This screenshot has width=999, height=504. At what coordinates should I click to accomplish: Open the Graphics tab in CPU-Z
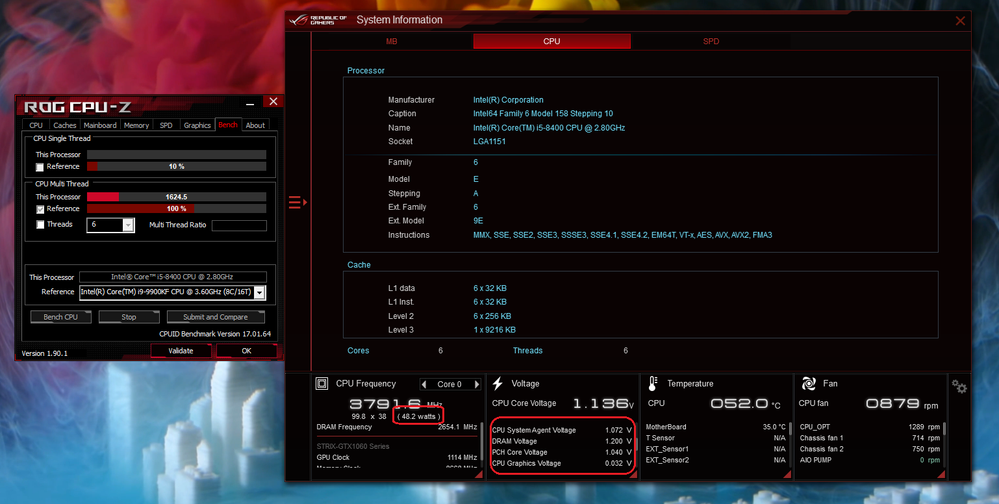point(197,126)
